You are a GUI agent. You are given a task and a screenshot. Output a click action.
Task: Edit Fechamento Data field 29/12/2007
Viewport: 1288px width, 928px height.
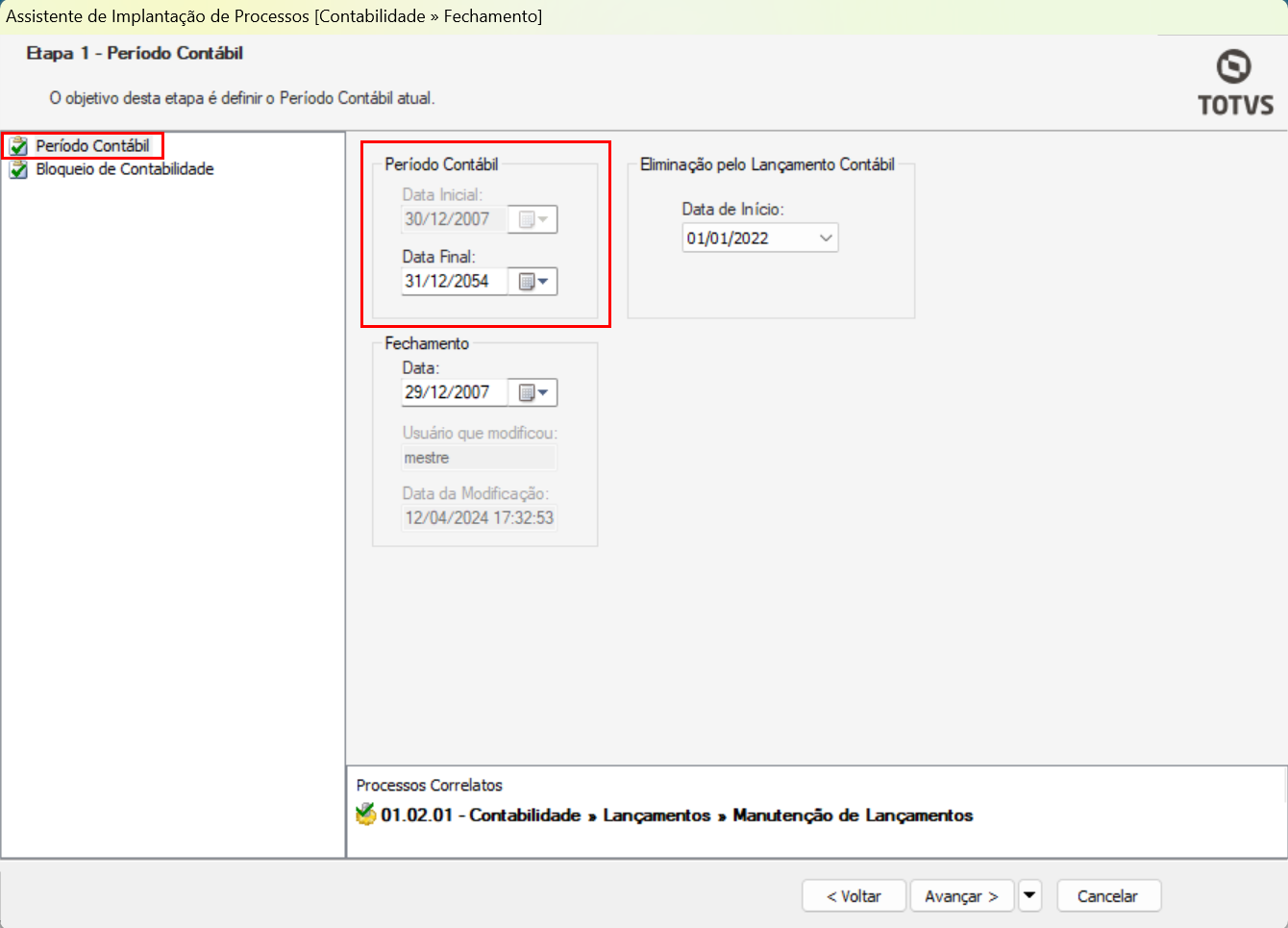[454, 392]
